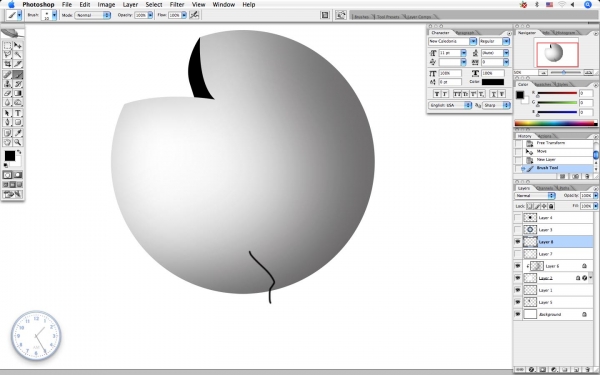Viewport: 600px width, 375px height.
Task: Select the Eyedropper tool
Action: (x=18, y=133)
